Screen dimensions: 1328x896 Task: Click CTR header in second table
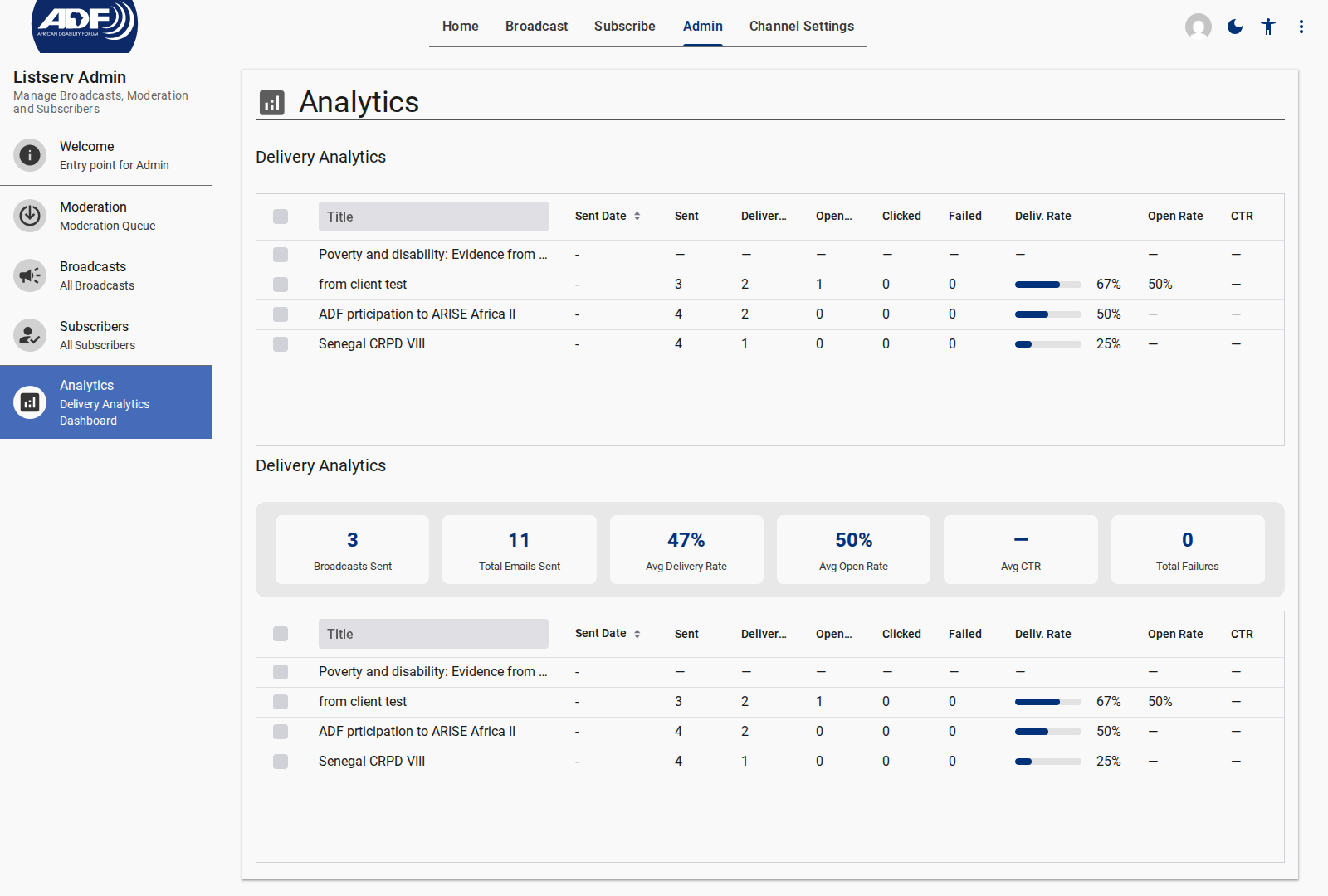click(x=1242, y=634)
